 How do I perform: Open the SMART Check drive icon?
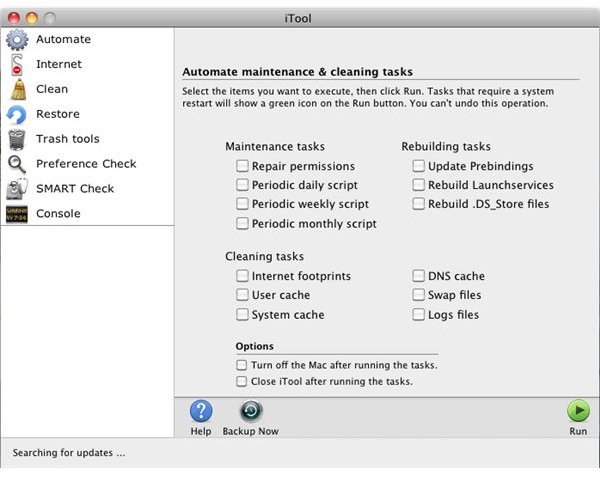[x=17, y=189]
